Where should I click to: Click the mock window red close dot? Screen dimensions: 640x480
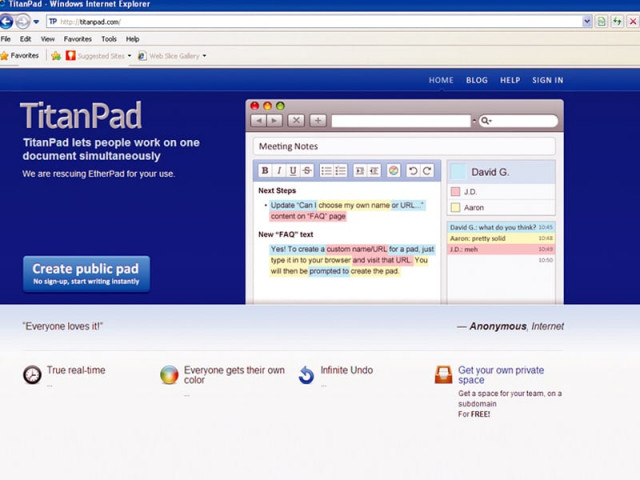(255, 106)
